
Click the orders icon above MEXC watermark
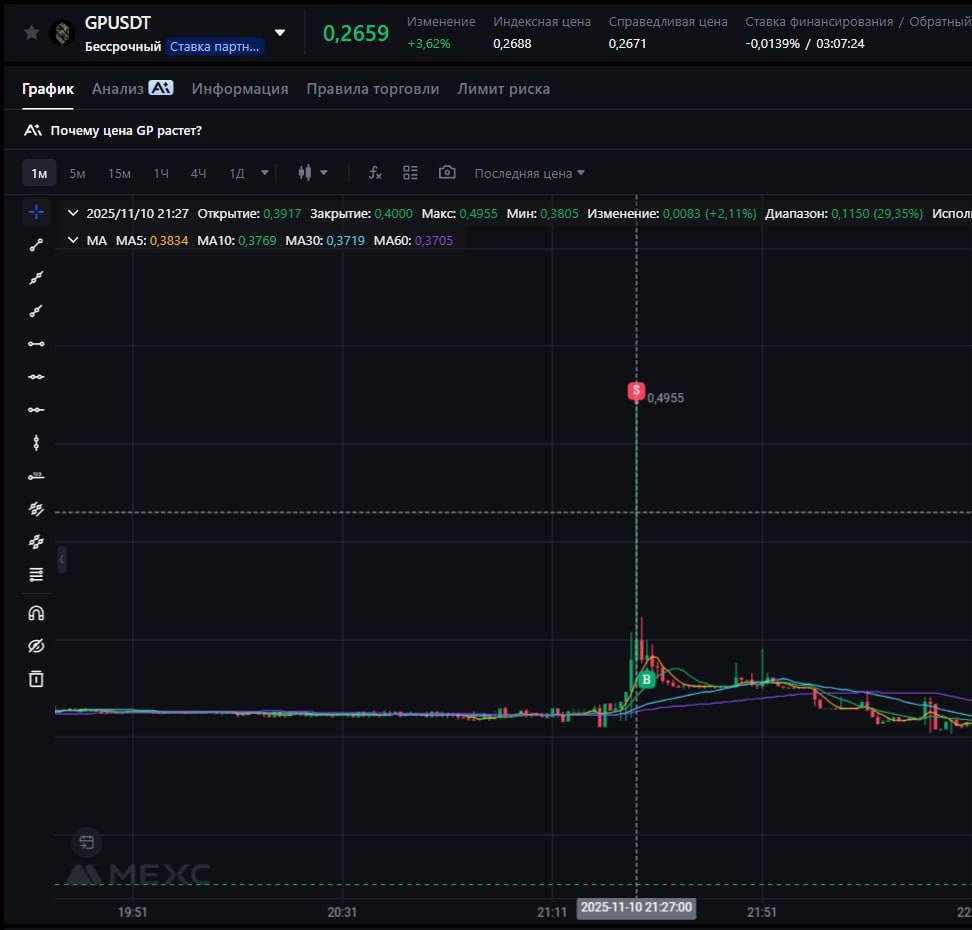pos(87,842)
